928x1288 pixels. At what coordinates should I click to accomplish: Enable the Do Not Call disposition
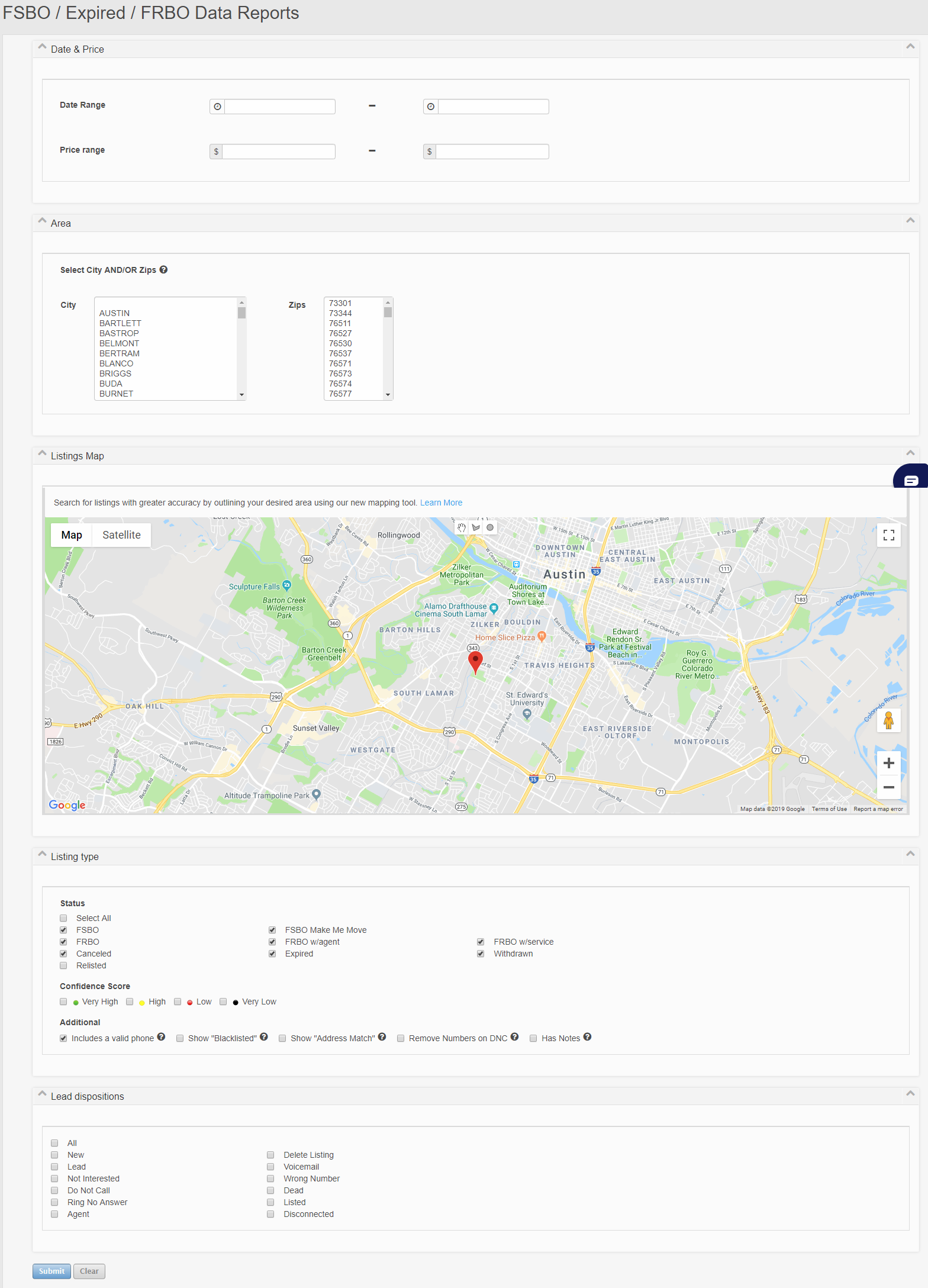tap(54, 1190)
